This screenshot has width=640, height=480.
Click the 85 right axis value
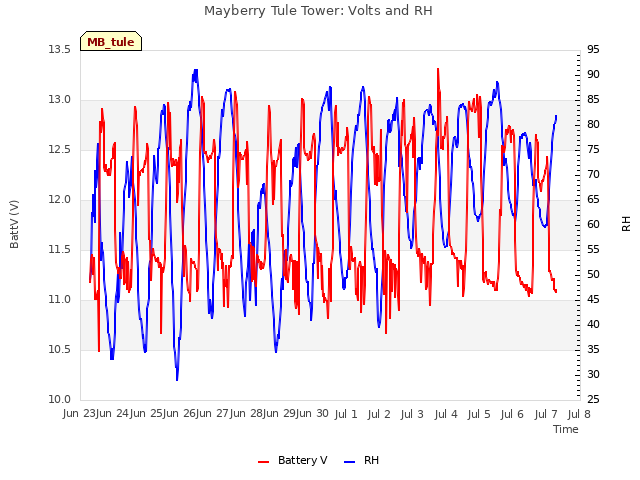pos(593,100)
